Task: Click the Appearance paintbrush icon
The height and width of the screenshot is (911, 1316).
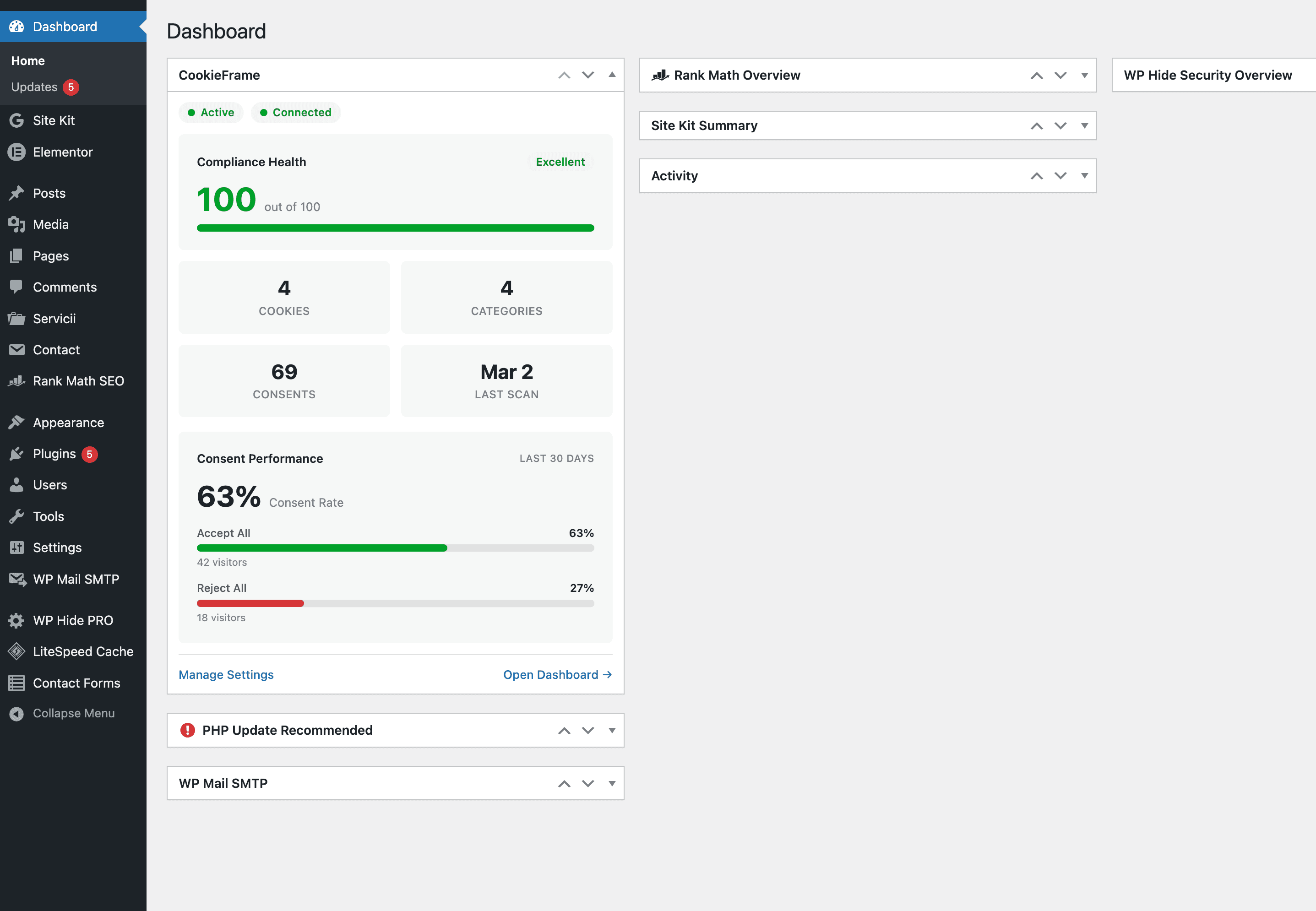Action: point(16,423)
